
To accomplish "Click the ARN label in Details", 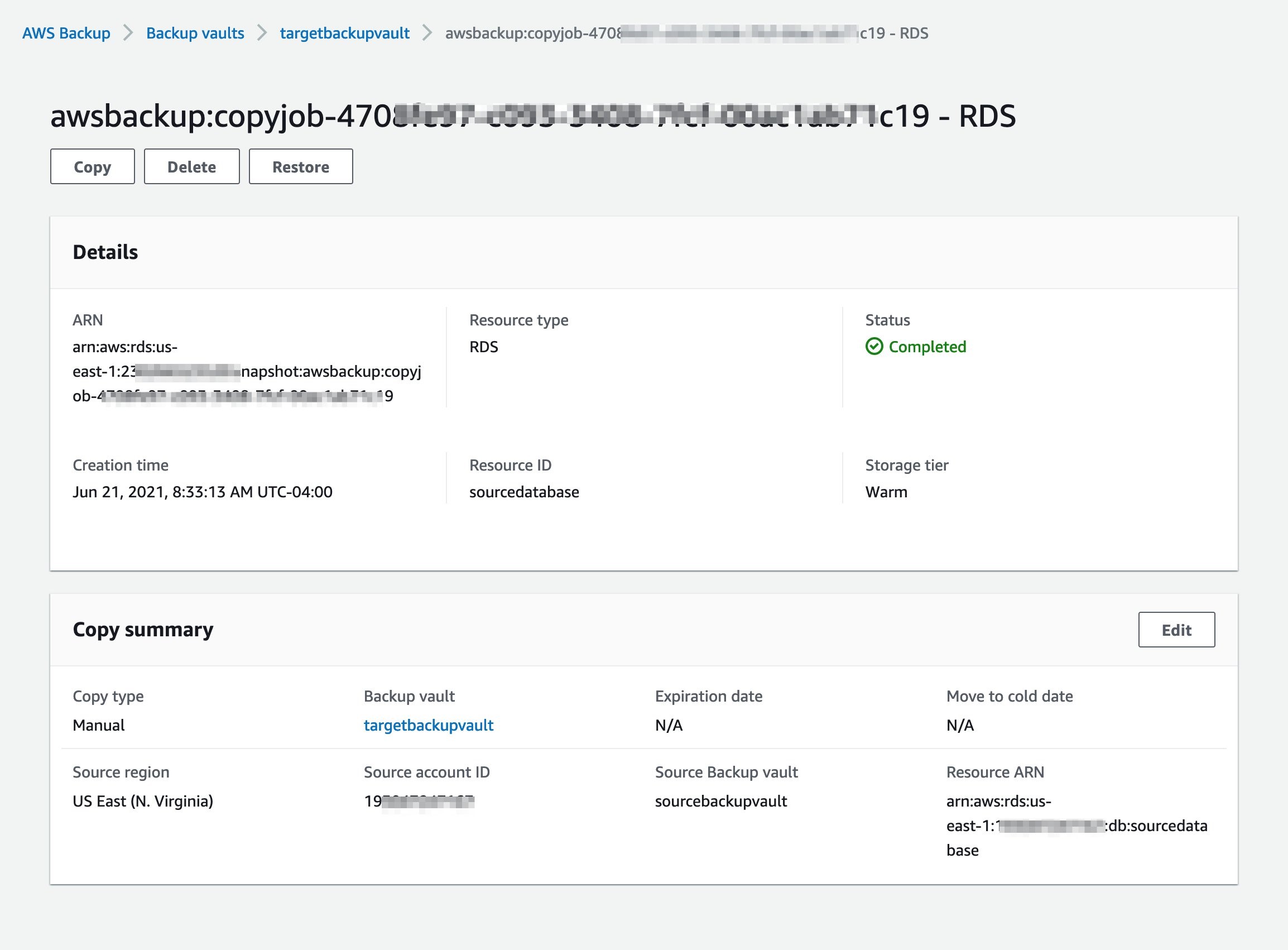I will [x=88, y=320].
